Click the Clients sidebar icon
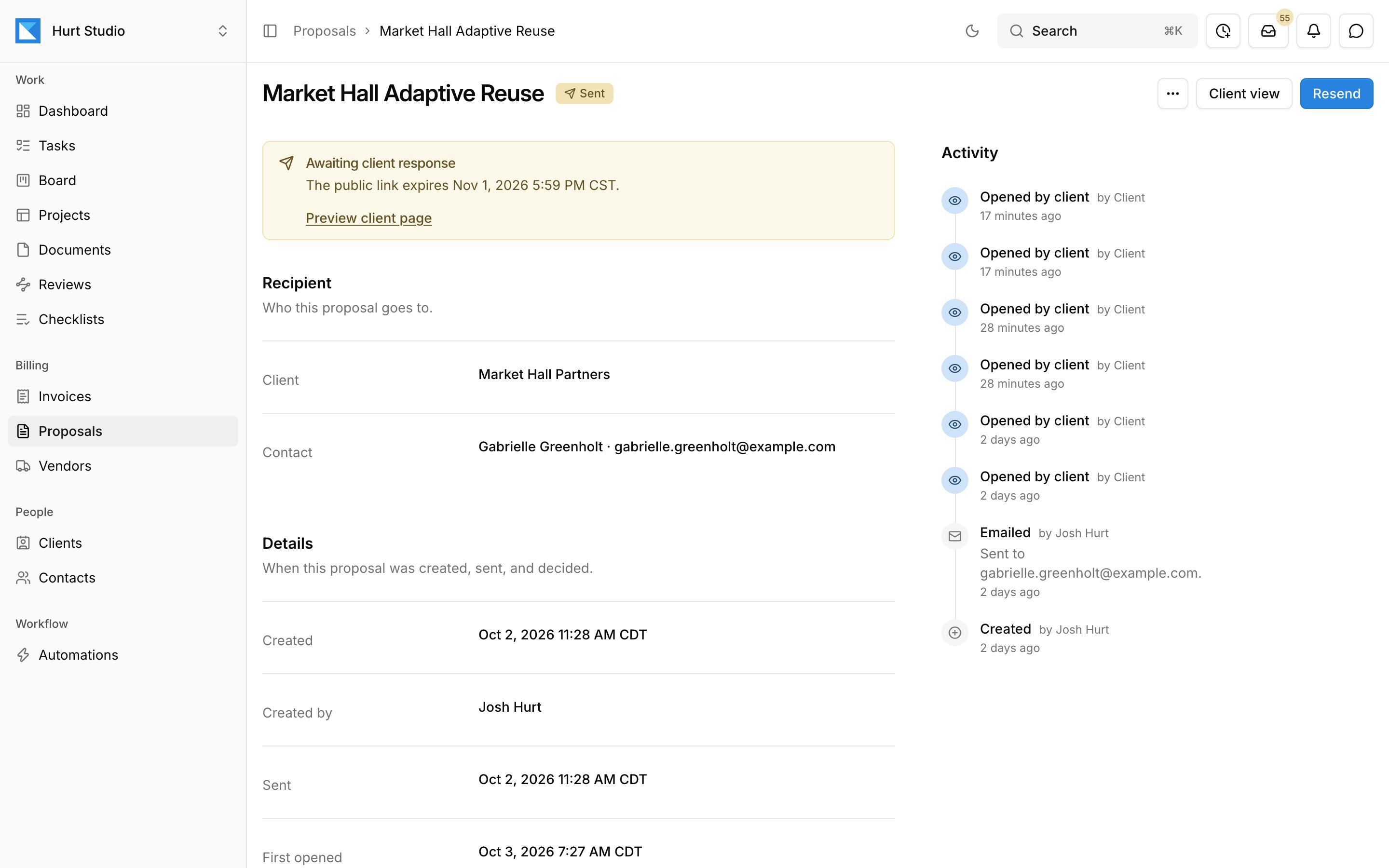 pos(23,543)
